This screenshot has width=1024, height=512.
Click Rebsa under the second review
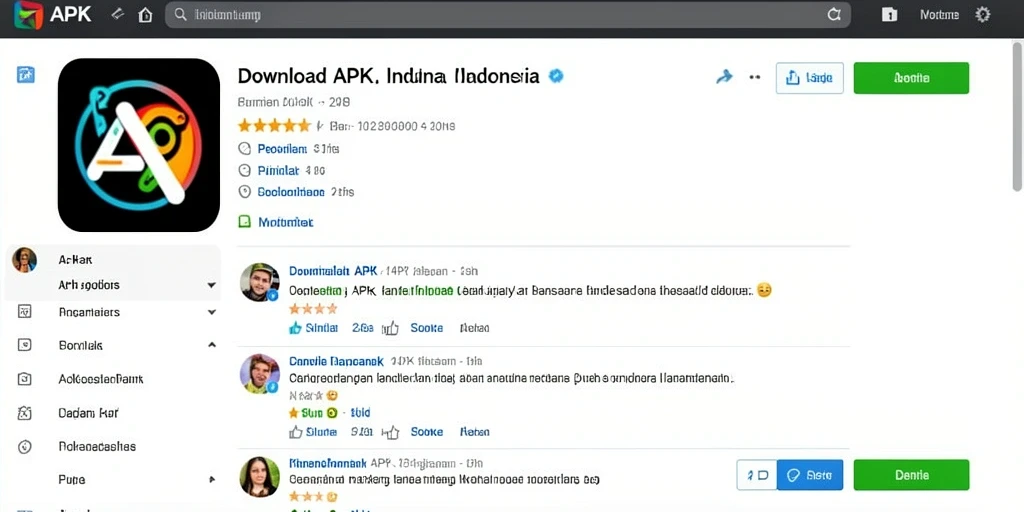pos(475,432)
